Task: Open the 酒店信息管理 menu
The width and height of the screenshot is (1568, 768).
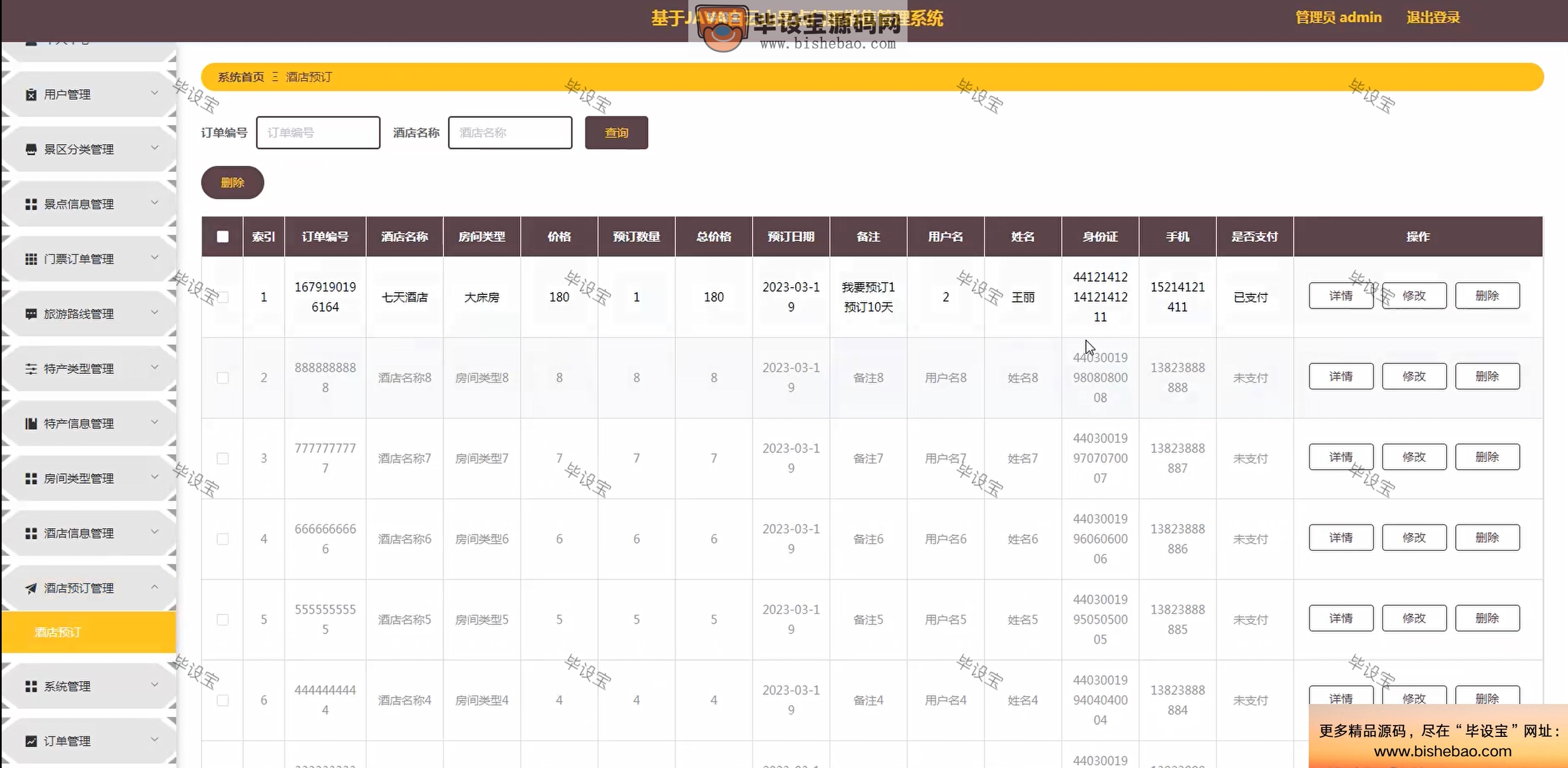Action: [x=89, y=533]
